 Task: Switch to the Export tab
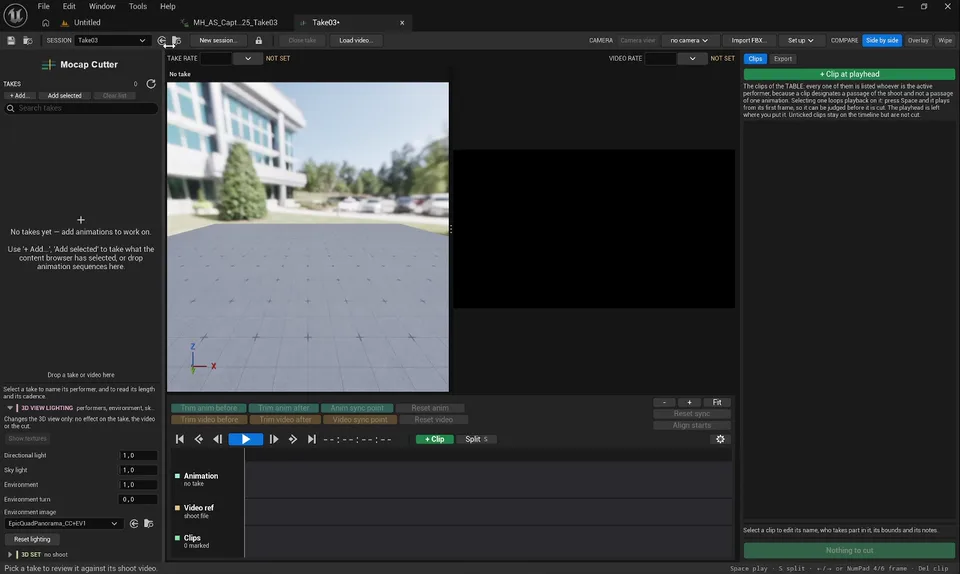pyautogui.click(x=782, y=59)
